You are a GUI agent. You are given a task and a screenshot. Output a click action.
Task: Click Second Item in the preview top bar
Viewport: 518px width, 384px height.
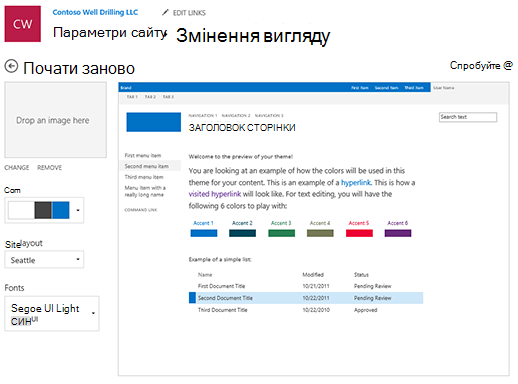click(x=386, y=88)
